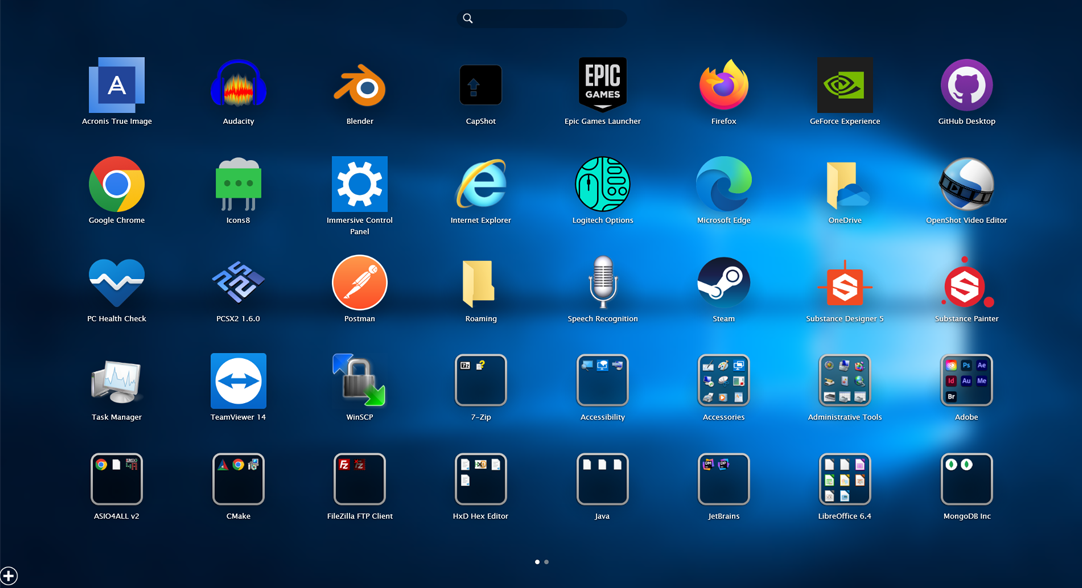
Task: Expand the 7-Zip app group
Action: point(481,380)
